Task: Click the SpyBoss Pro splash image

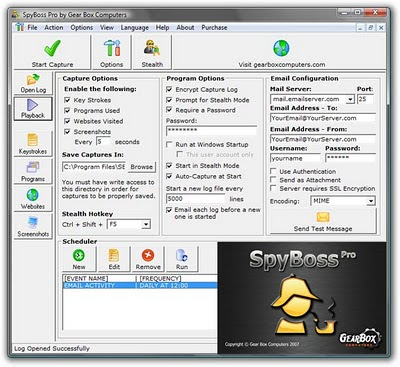Action: click(302, 298)
